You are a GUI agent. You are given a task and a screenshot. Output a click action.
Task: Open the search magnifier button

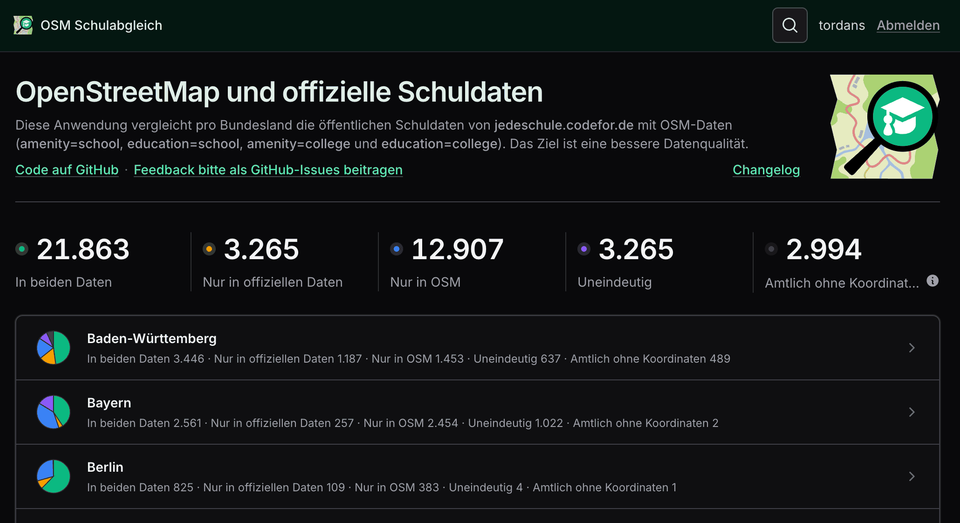tap(789, 25)
